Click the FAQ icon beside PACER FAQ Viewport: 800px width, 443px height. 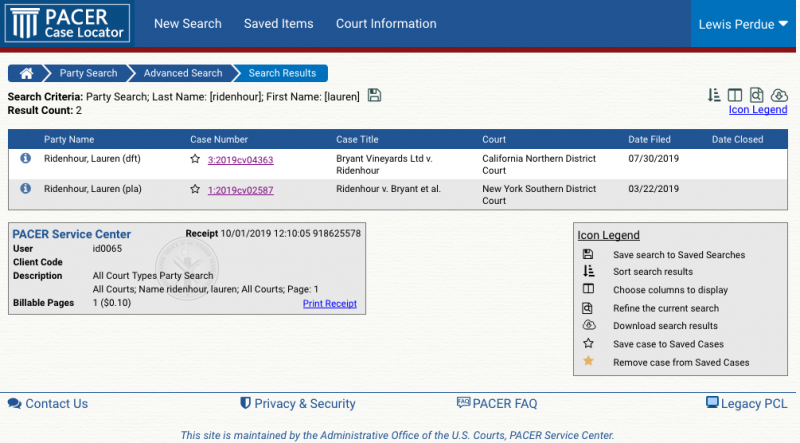463,402
